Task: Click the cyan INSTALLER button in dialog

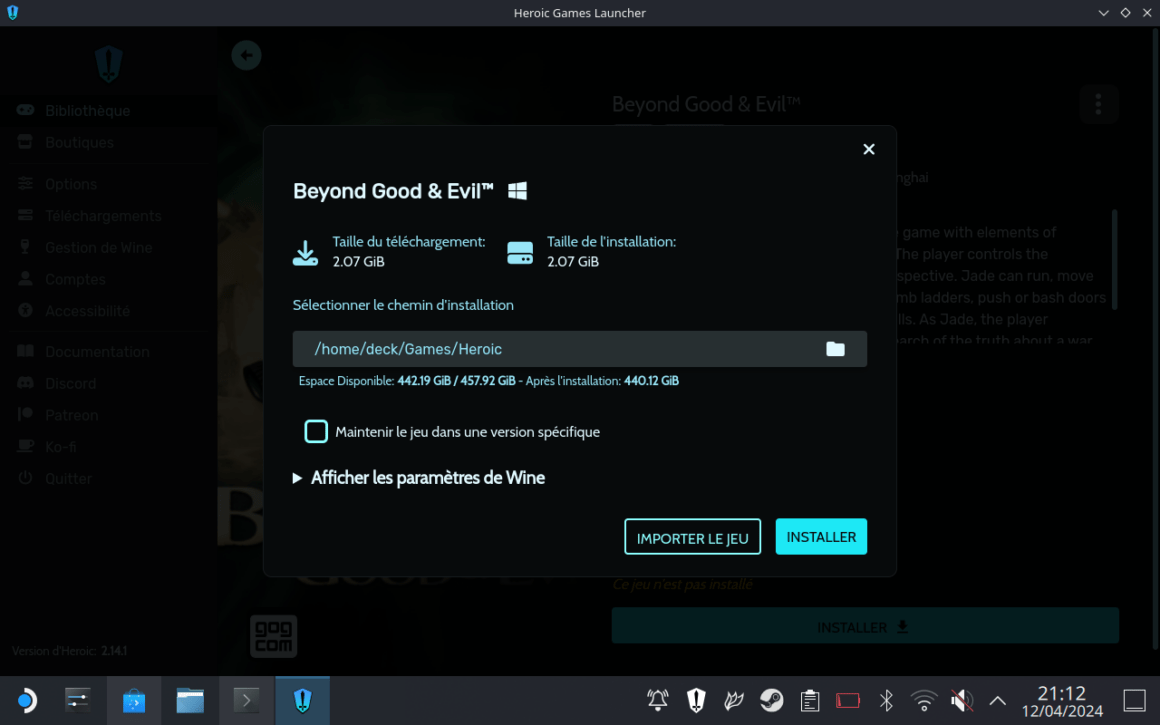Action: pos(821,537)
